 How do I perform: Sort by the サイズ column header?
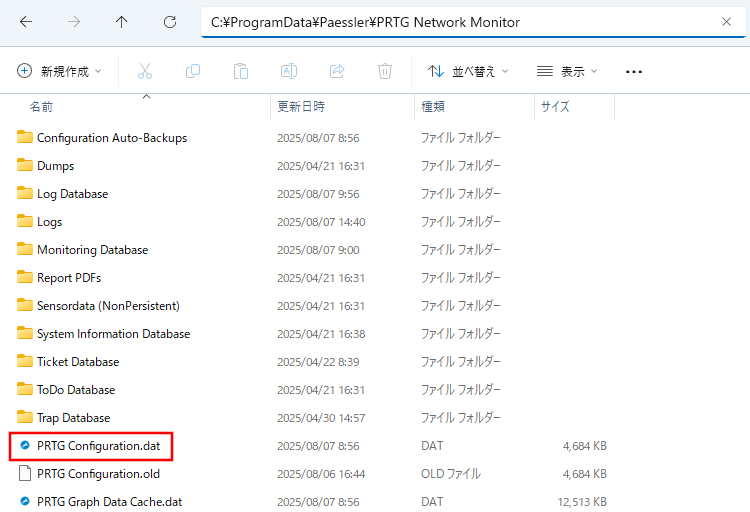coord(555,106)
